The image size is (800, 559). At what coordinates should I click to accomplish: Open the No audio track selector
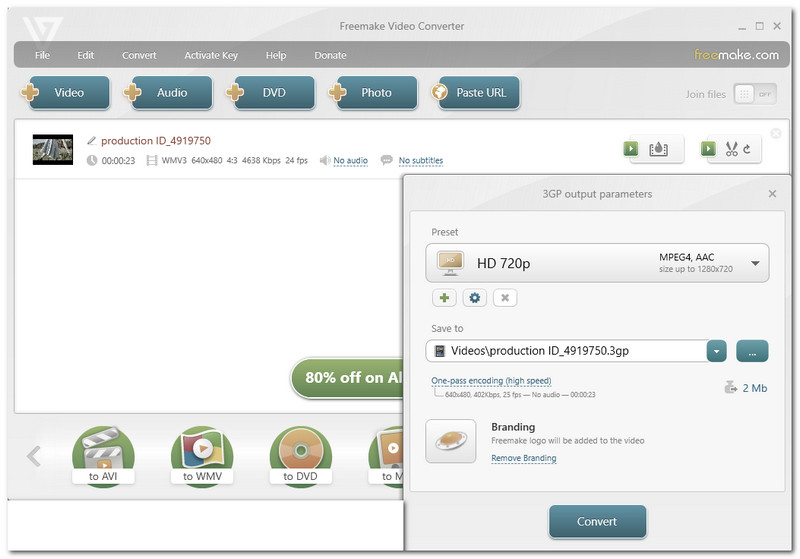point(350,161)
